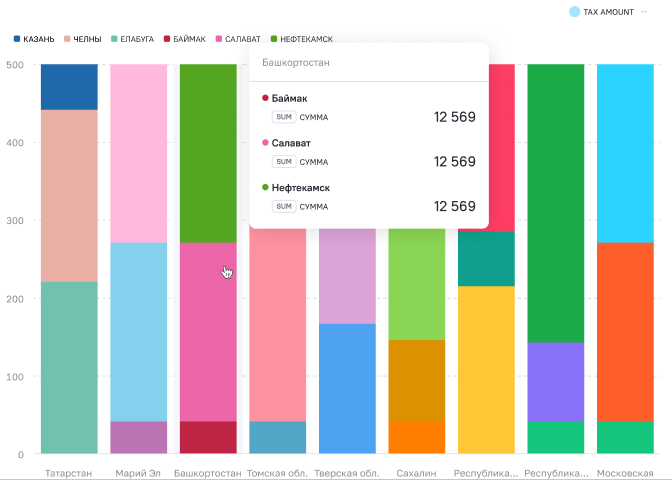Click the purple segment of the Республика bar
This screenshot has height=480, width=672.
point(556,382)
